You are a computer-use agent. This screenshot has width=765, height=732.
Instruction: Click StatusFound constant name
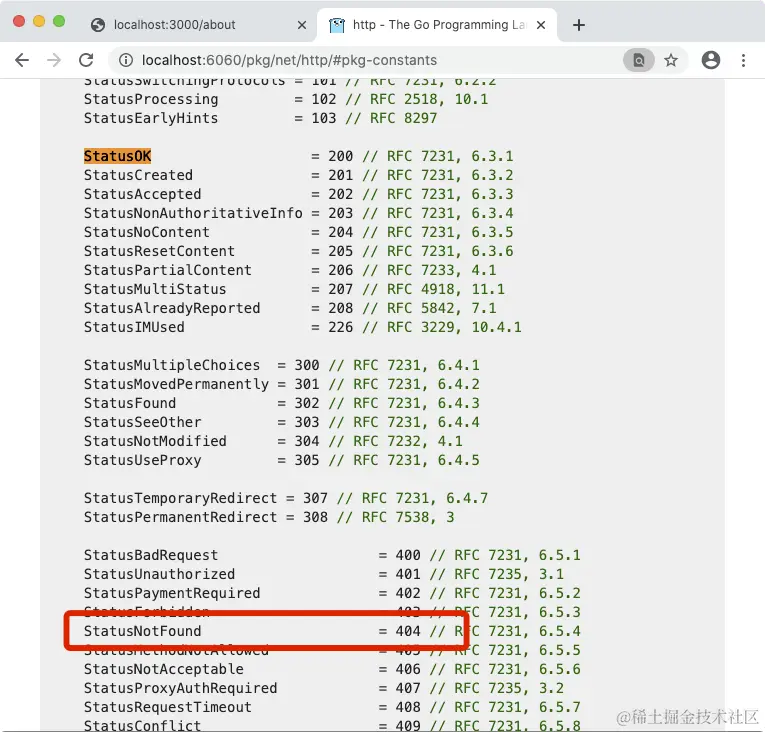130,404
